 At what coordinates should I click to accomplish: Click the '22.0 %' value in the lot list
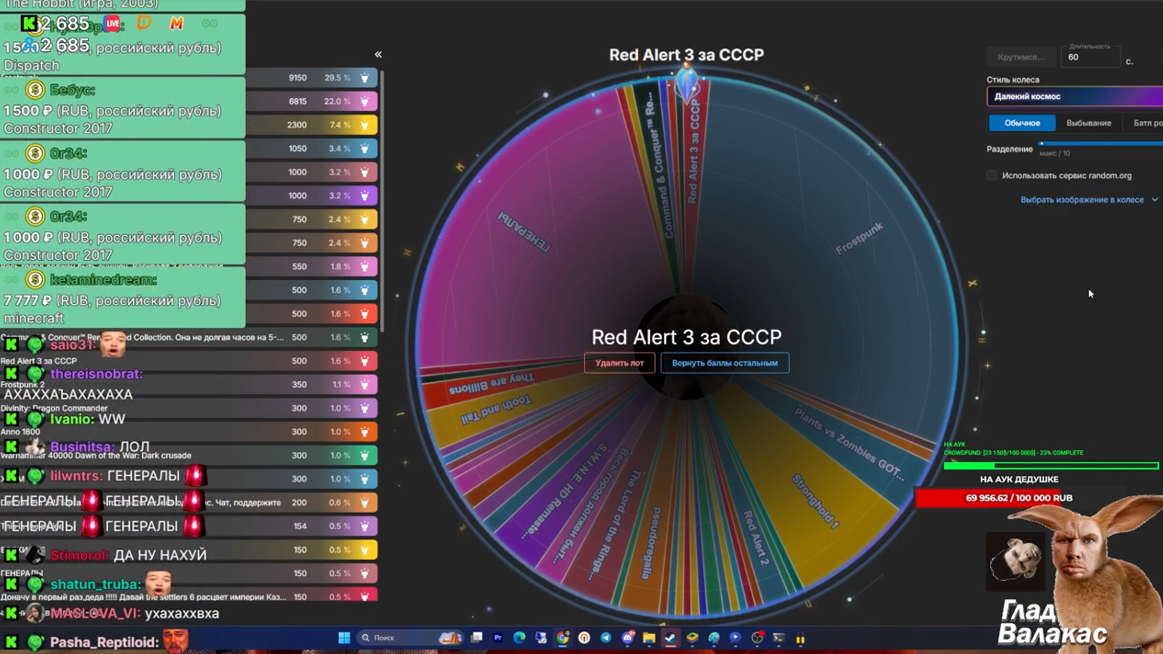click(336, 102)
